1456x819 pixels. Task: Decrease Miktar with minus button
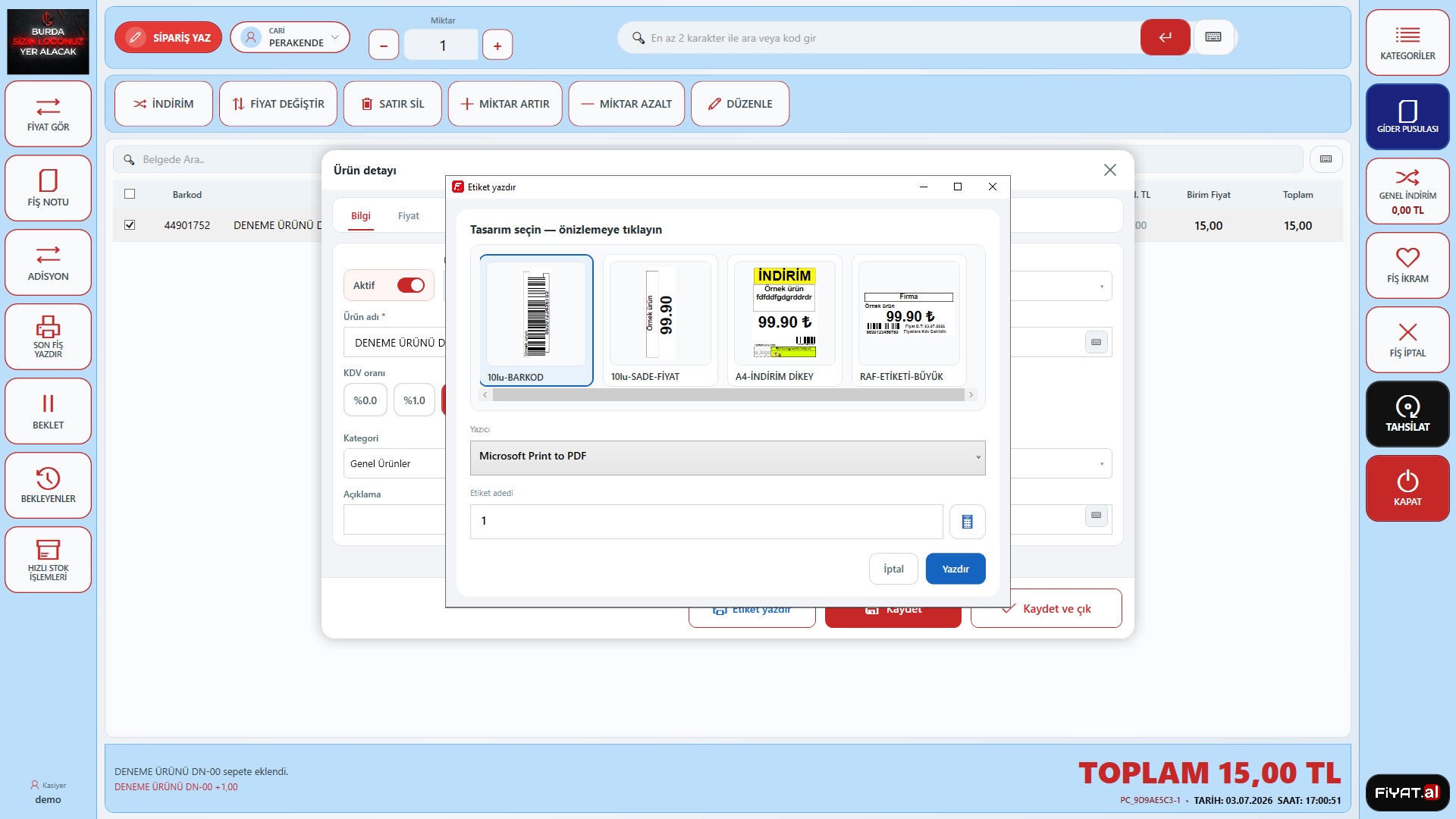384,45
